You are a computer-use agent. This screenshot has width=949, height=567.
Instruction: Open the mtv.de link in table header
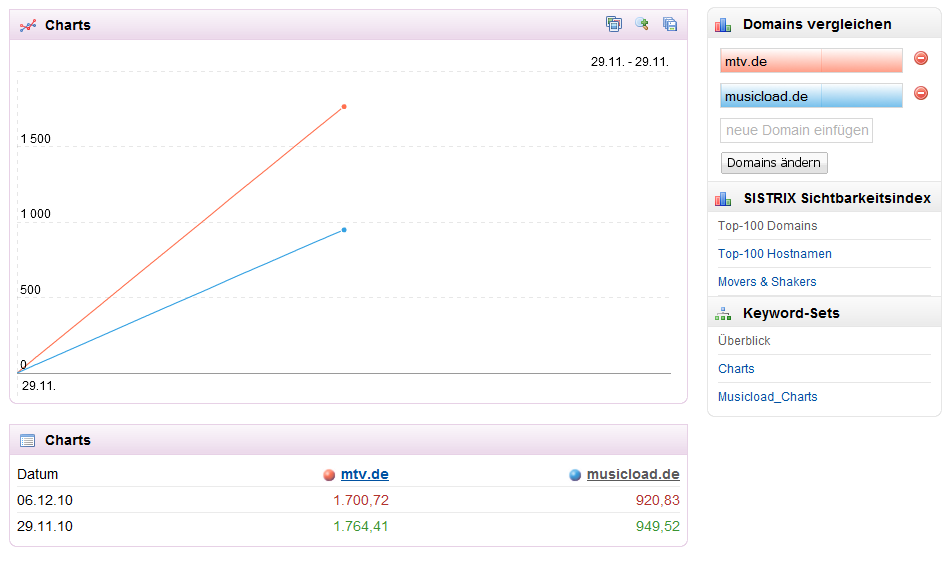364,474
